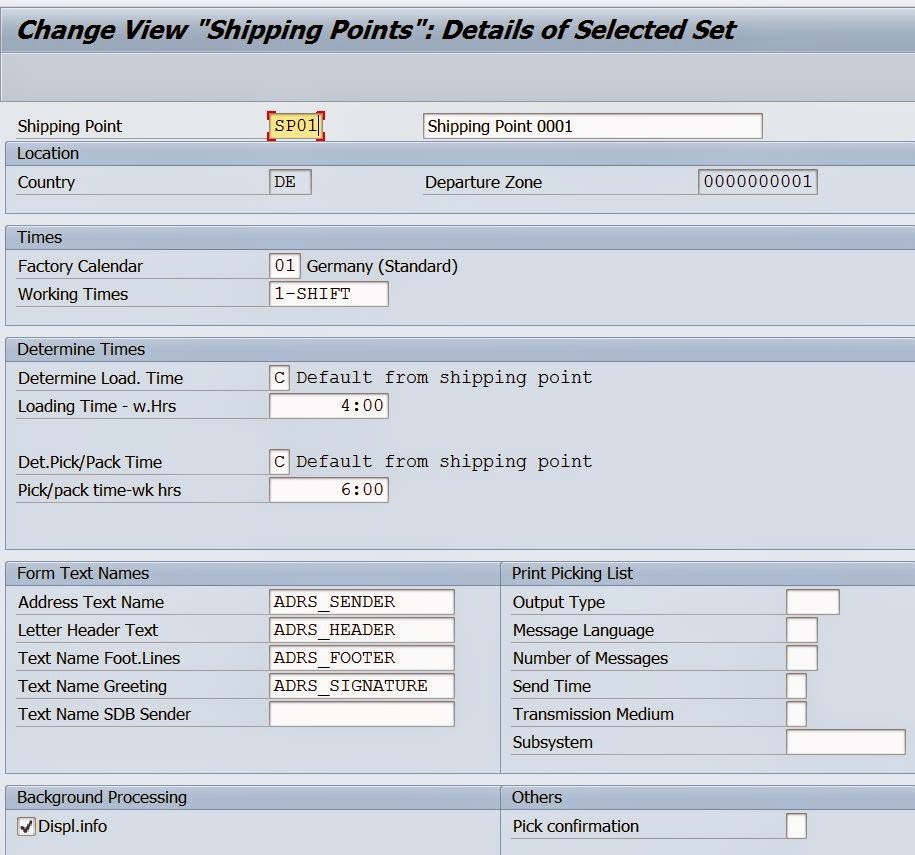The width and height of the screenshot is (915, 855).
Task: Select the Pick/pack time field showing 6:00
Action: point(330,489)
